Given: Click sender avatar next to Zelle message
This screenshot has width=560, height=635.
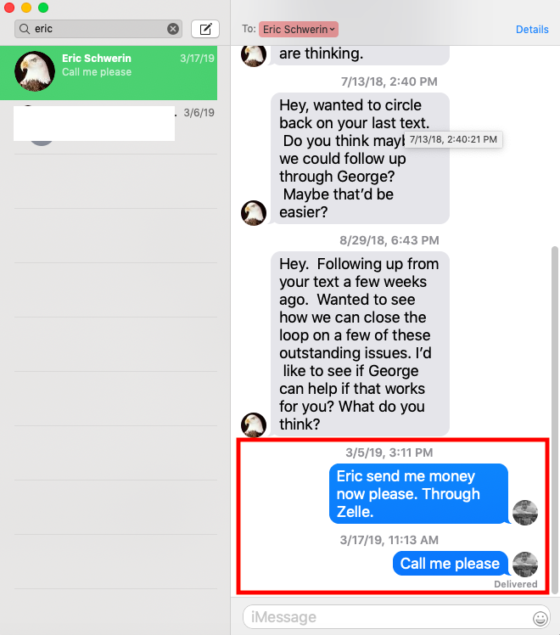Looking at the screenshot, I should [525, 513].
